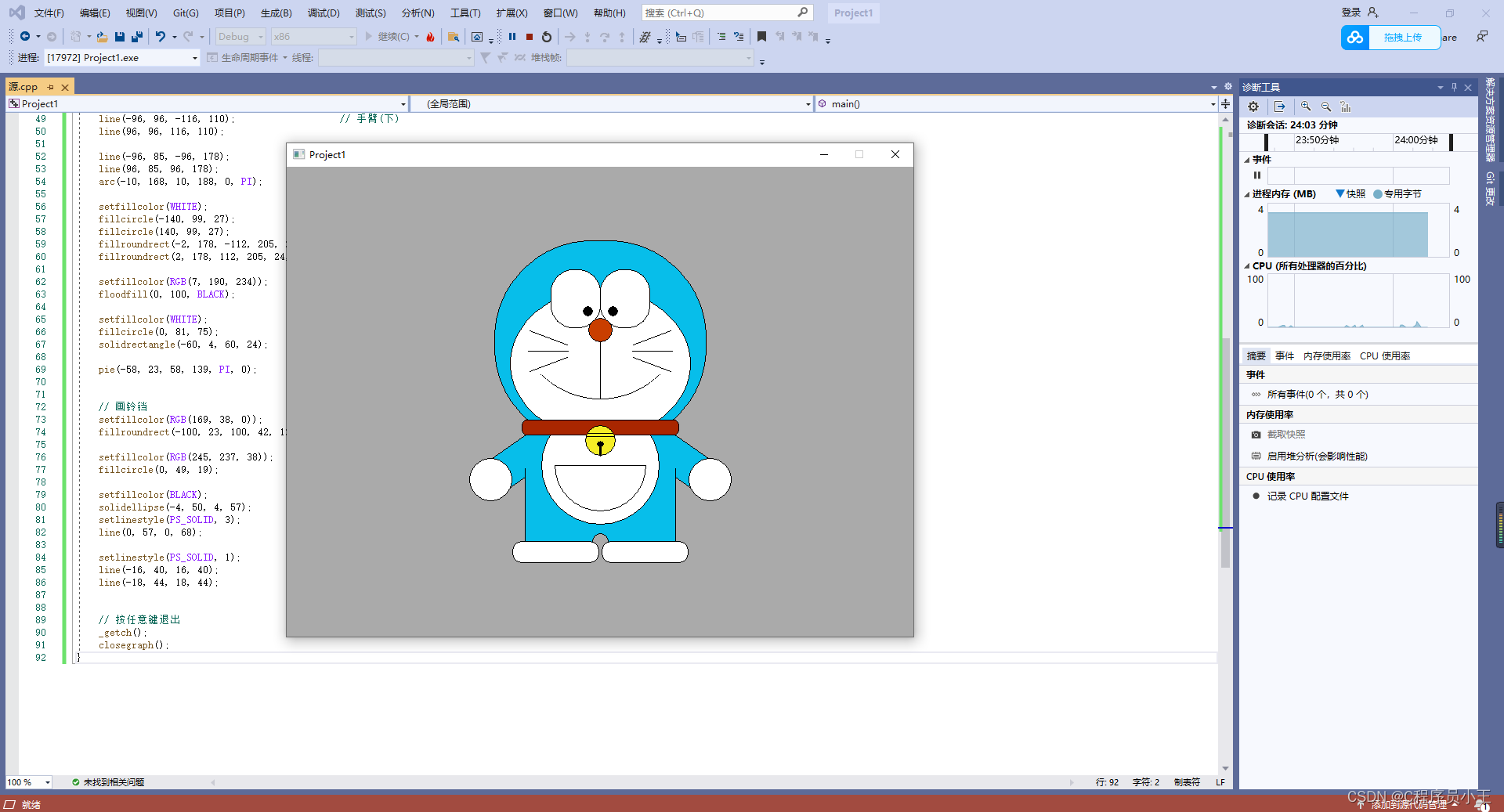Click the cloud upload icon beside 拖拽上传
The image size is (1504, 812).
(x=1355, y=37)
